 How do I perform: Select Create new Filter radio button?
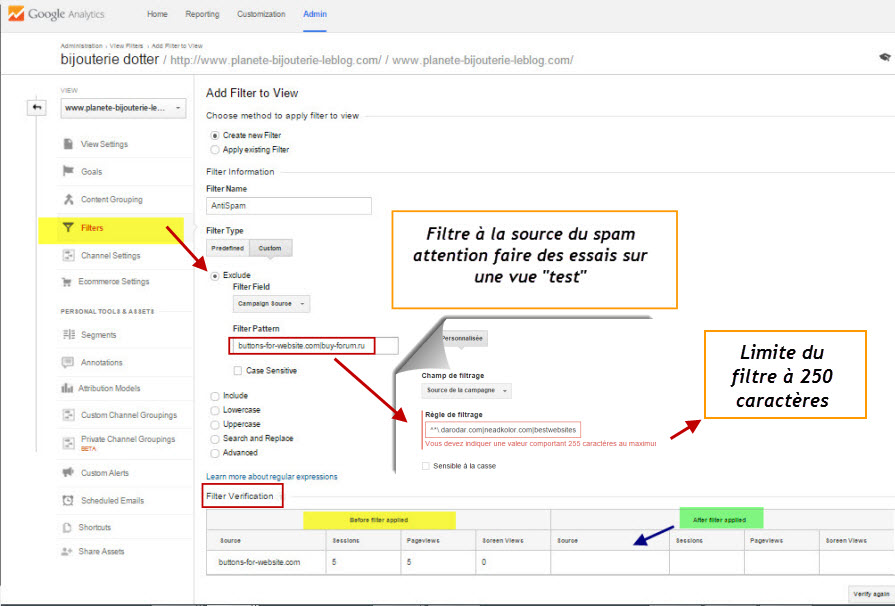[215, 135]
